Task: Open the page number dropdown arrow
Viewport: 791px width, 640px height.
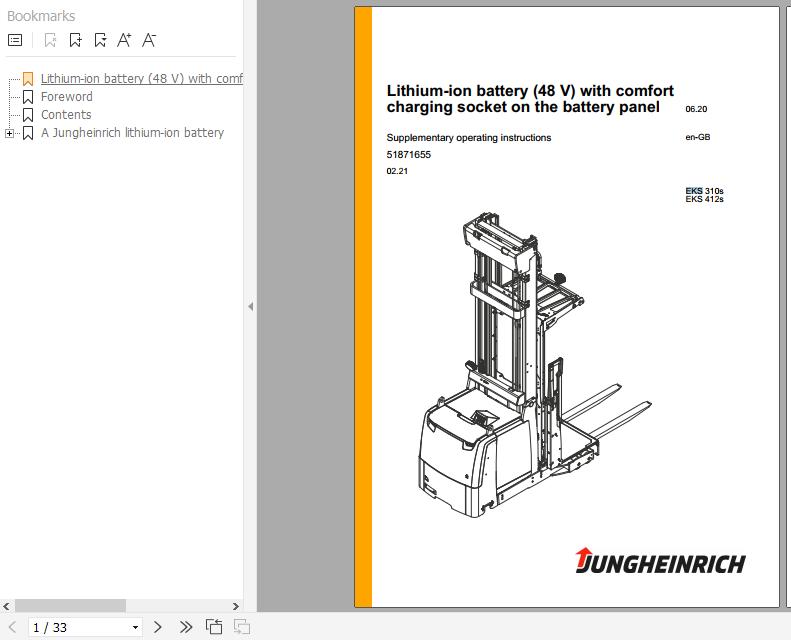Action: click(x=135, y=627)
